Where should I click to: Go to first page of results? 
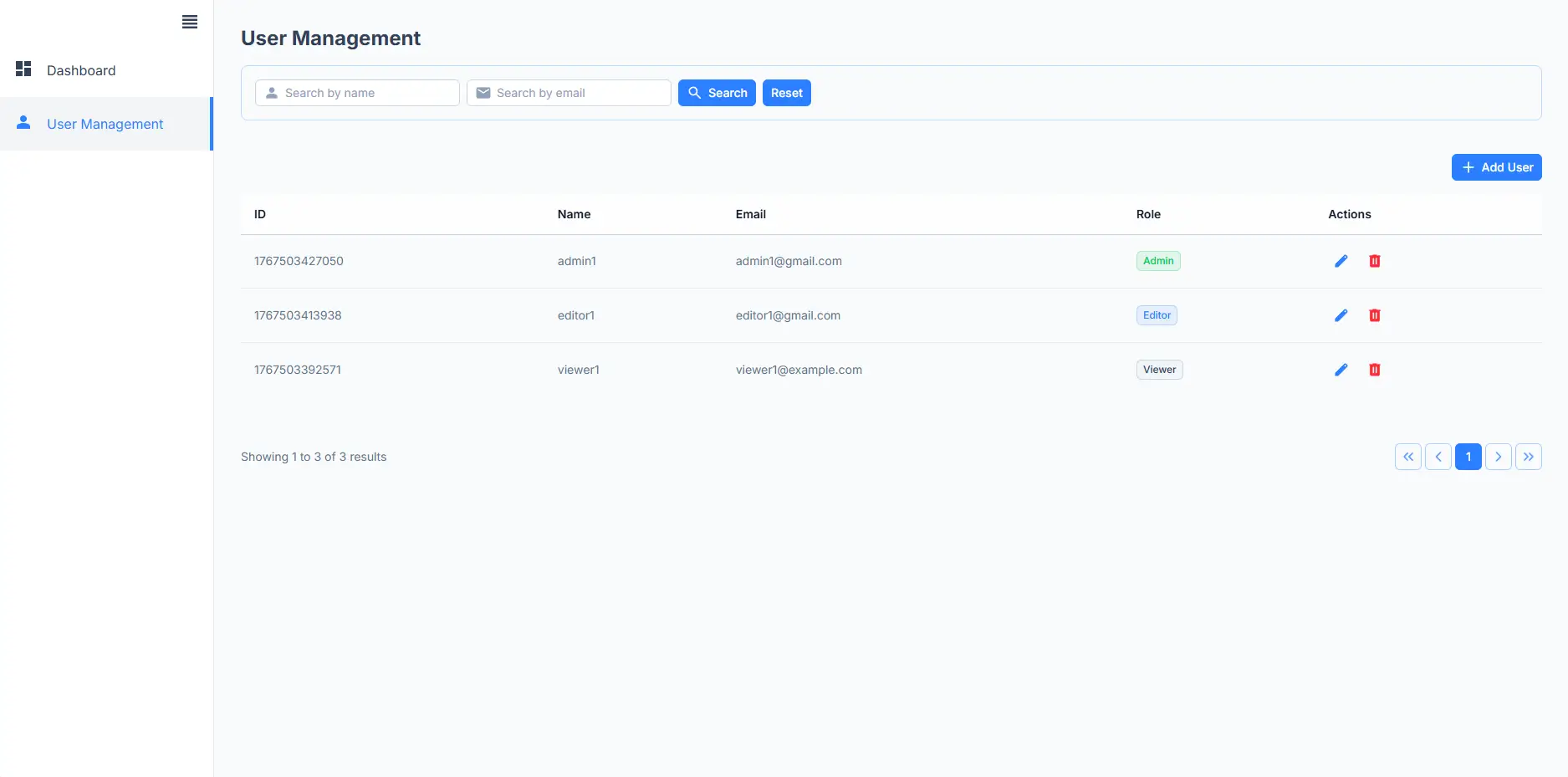(x=1407, y=457)
